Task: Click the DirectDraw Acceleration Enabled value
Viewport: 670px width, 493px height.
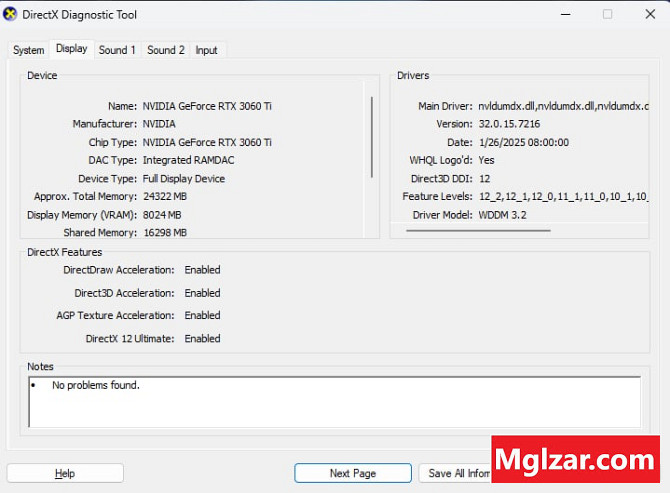Action: point(203,270)
